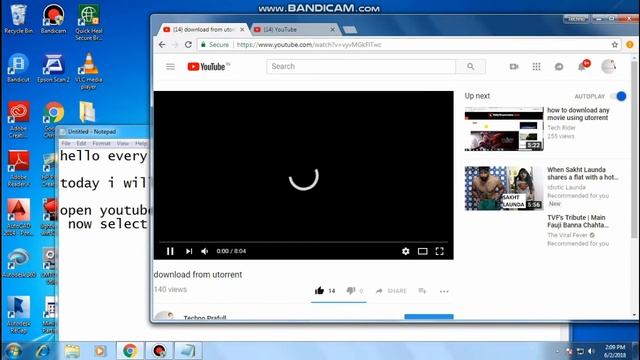Viewport: 640px width, 360px height.
Task: Open Notepad Edit menu
Action: (x=81, y=143)
